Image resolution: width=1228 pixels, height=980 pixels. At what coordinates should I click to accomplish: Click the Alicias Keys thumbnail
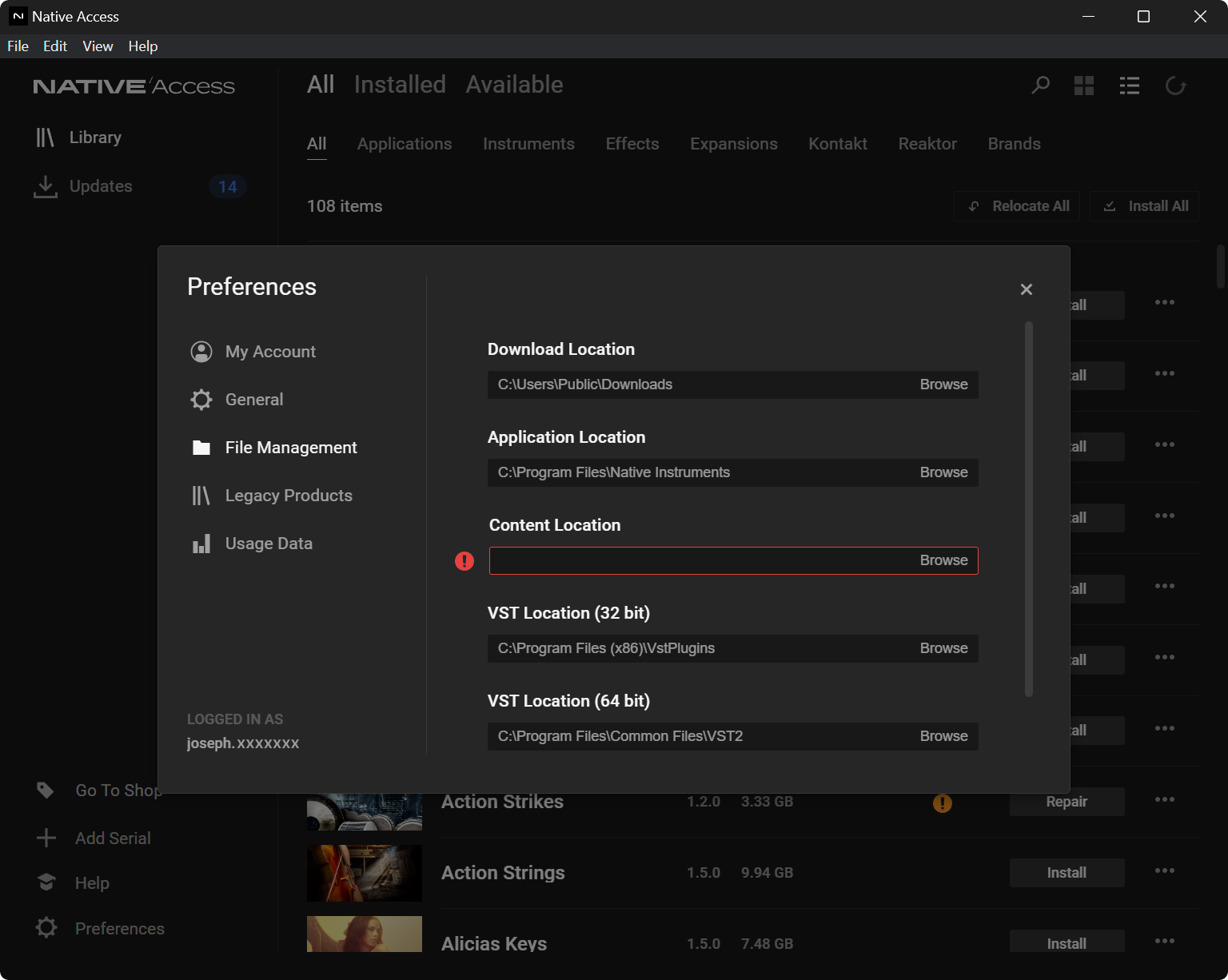coord(365,934)
